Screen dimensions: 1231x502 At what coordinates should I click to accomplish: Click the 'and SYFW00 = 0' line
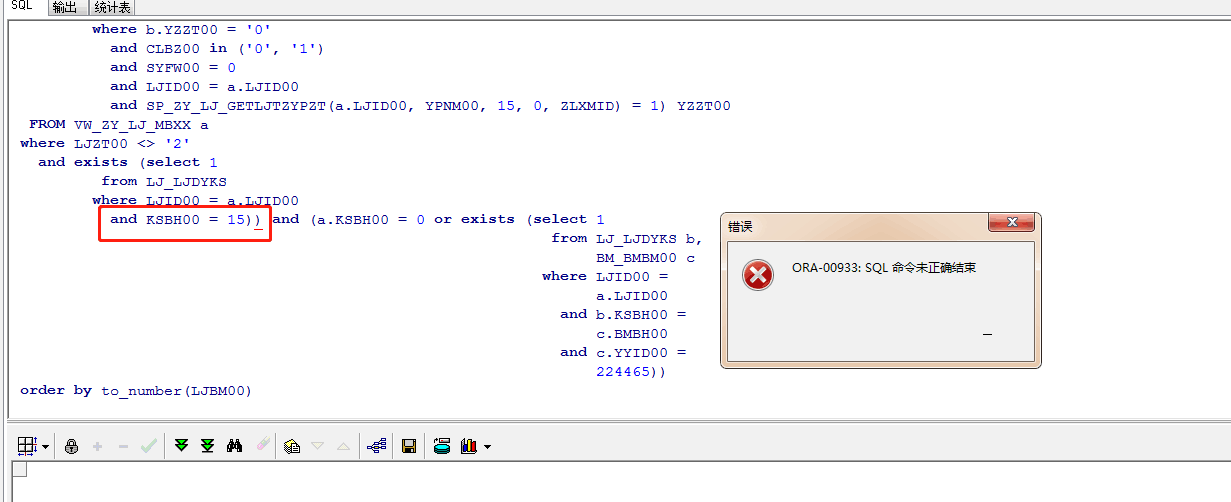[x=173, y=68]
